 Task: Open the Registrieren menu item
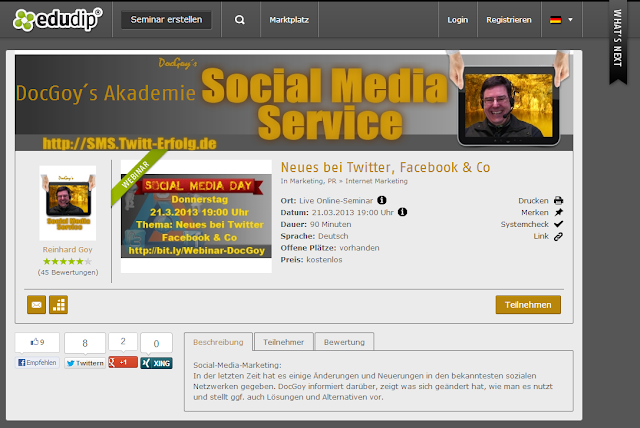point(509,20)
